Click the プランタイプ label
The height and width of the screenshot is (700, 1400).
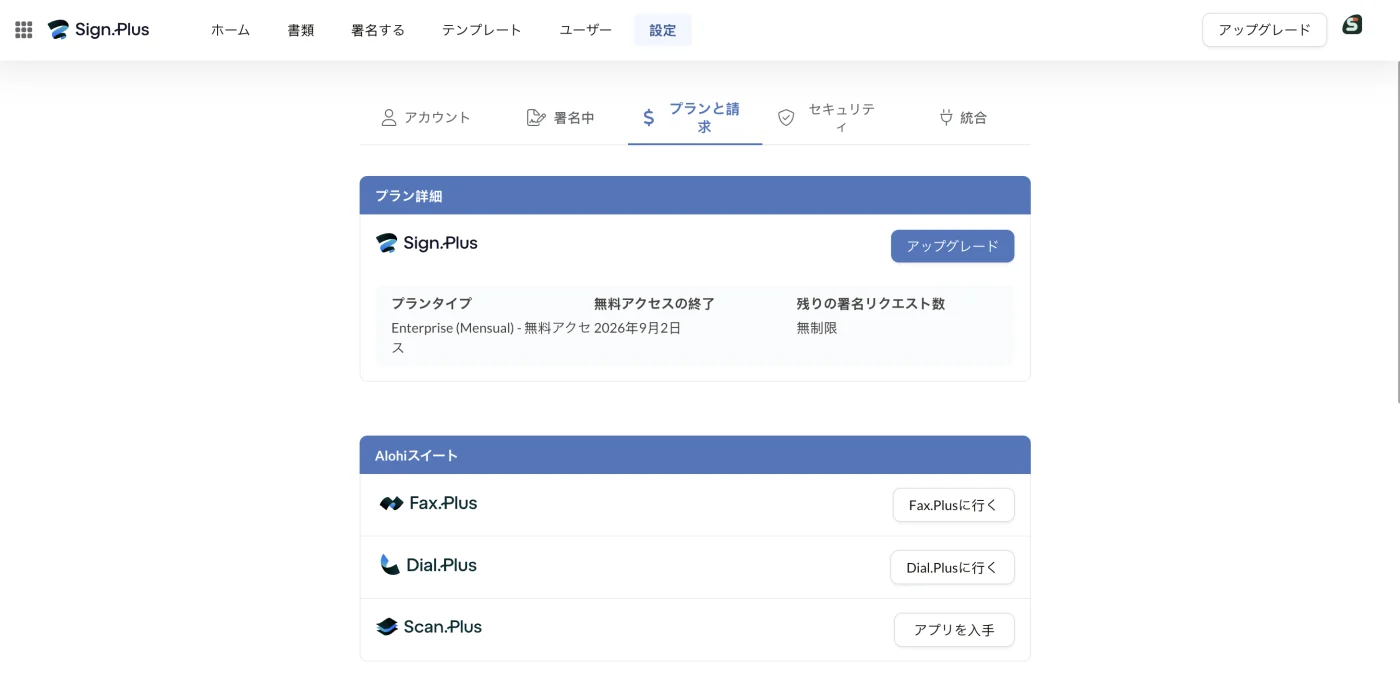(431, 303)
